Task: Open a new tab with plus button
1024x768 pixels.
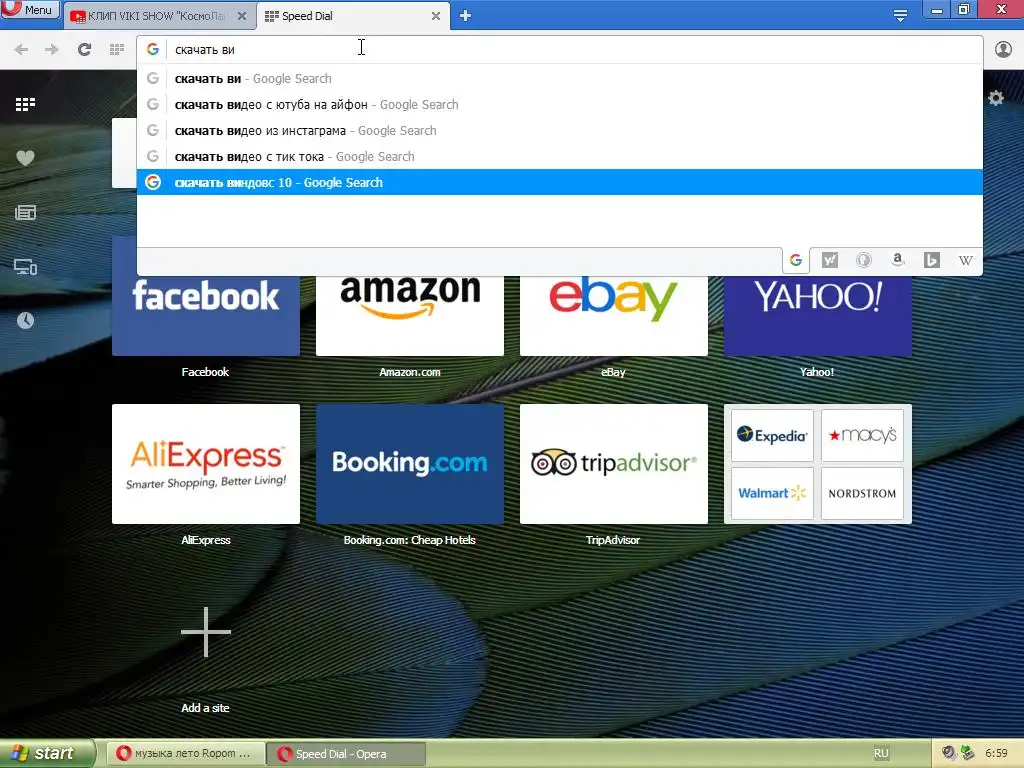Action: pyautogui.click(x=465, y=15)
